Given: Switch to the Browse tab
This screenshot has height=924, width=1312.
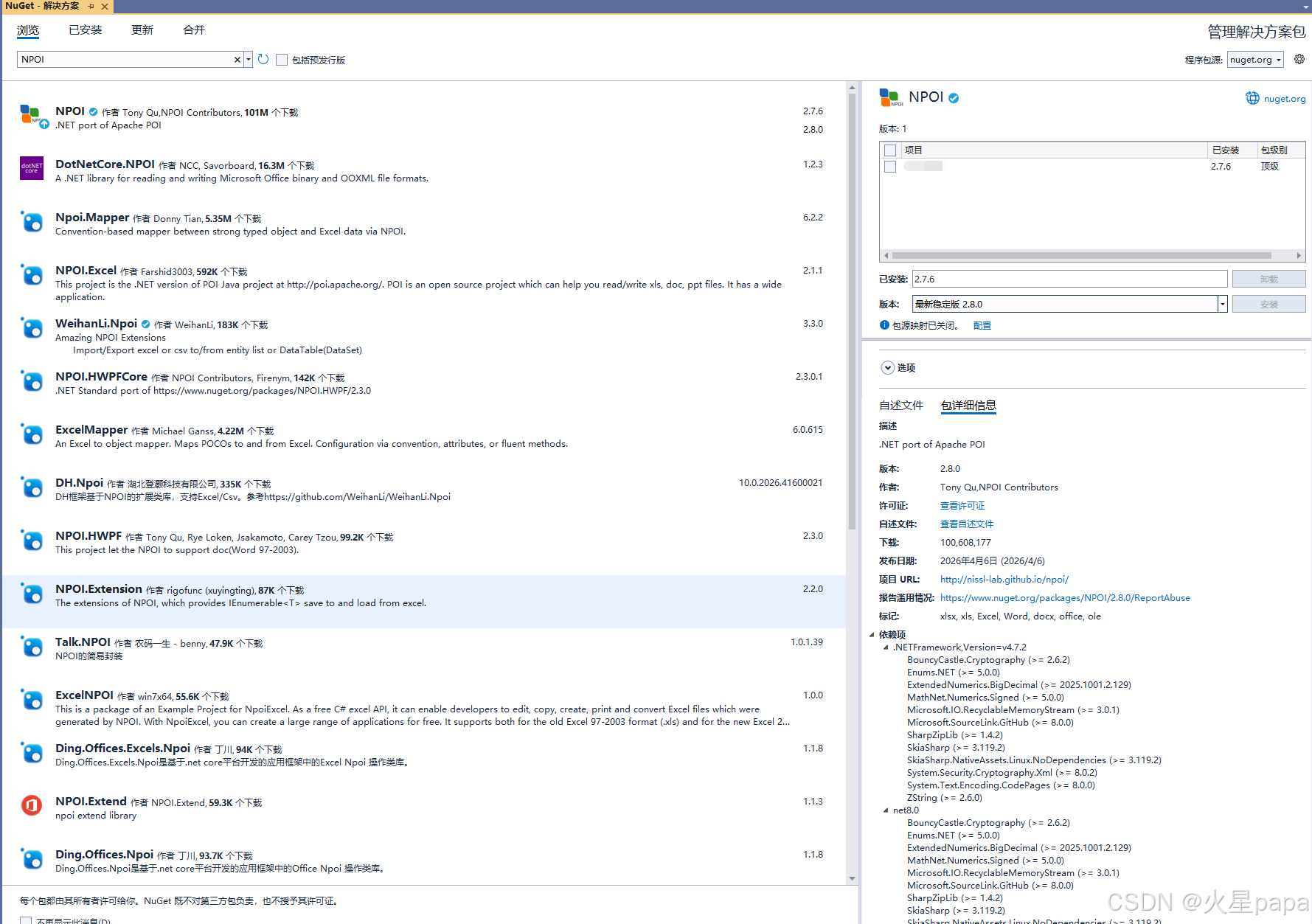Looking at the screenshot, I should 28,30.
